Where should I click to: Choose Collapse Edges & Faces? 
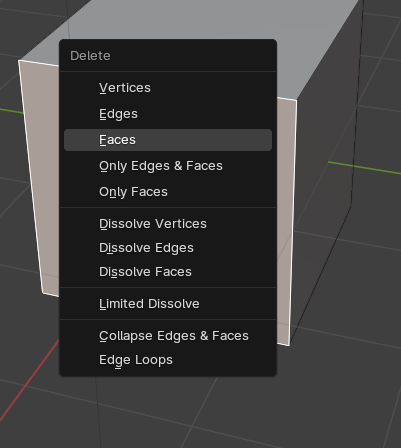[168, 336]
